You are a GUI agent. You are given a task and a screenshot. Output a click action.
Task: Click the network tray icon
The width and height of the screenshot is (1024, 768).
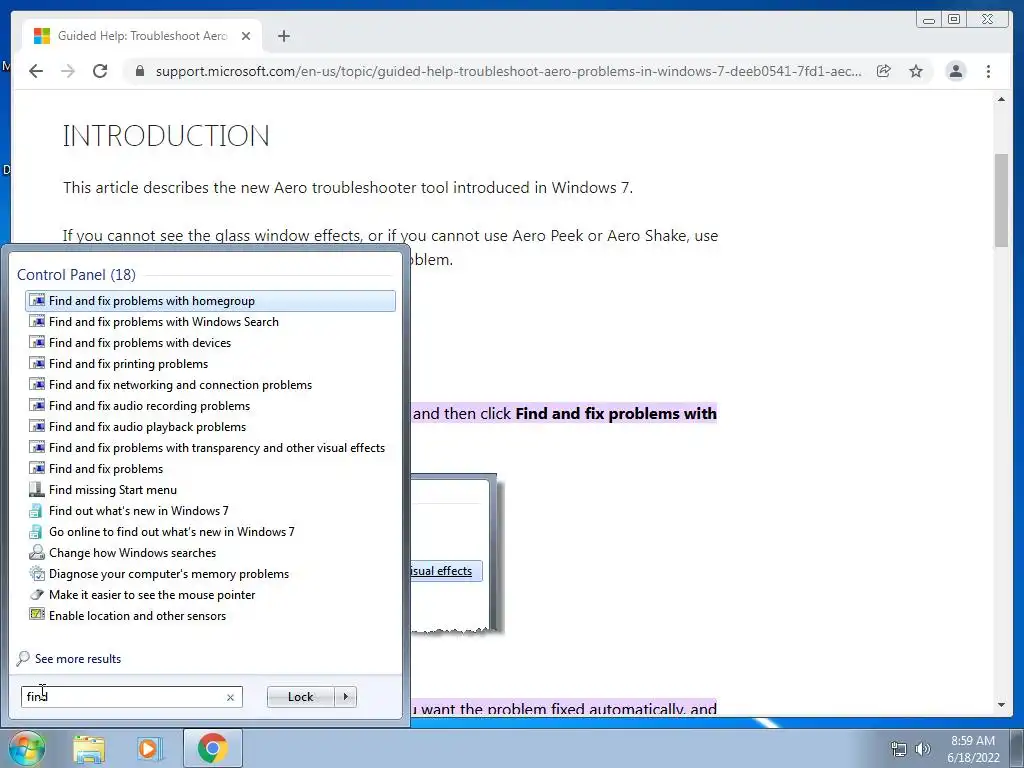coord(899,749)
